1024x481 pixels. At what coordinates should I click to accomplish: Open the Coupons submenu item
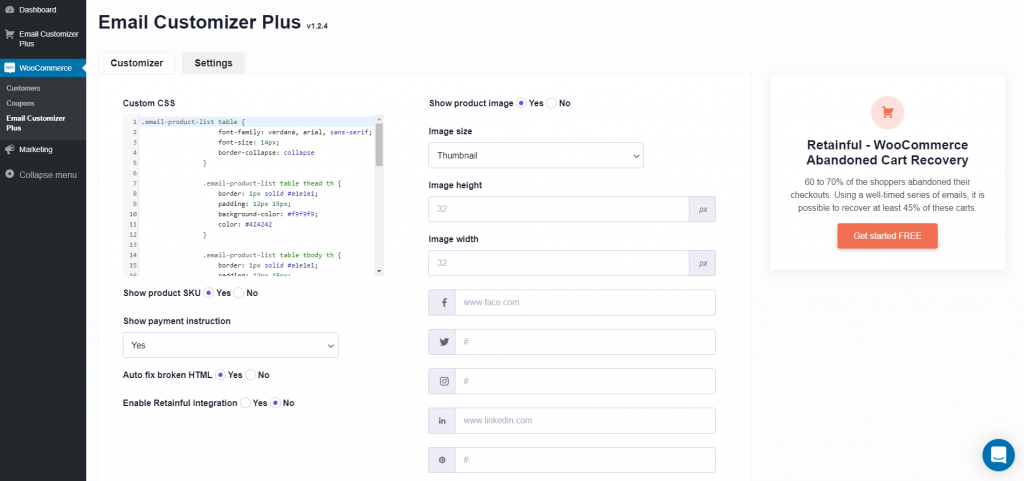pos(20,103)
